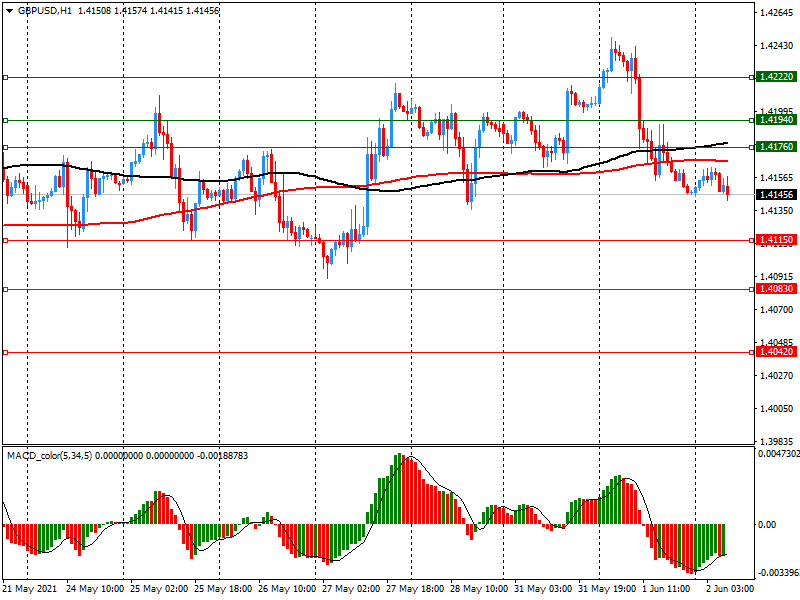The width and height of the screenshot is (800, 600).
Task: Click the MACD 0.00 zero-level scale label
Action: coord(769,524)
